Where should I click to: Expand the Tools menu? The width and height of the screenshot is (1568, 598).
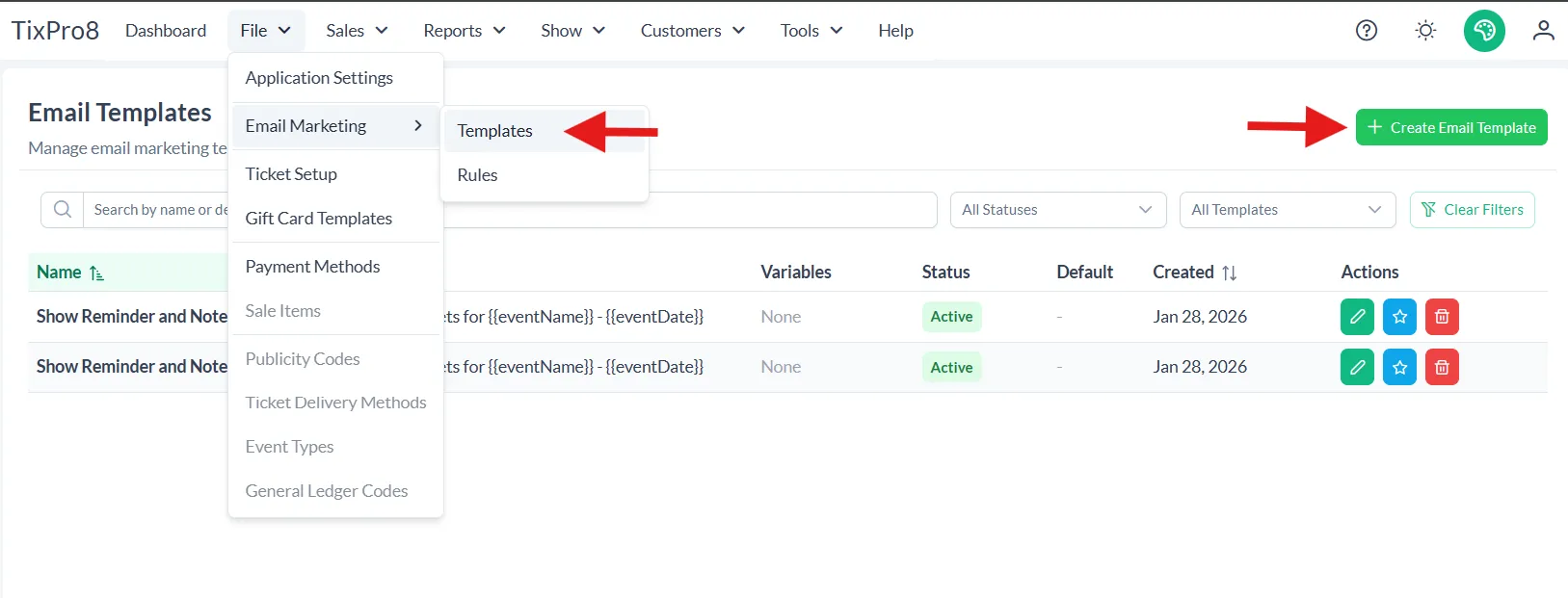pos(811,31)
